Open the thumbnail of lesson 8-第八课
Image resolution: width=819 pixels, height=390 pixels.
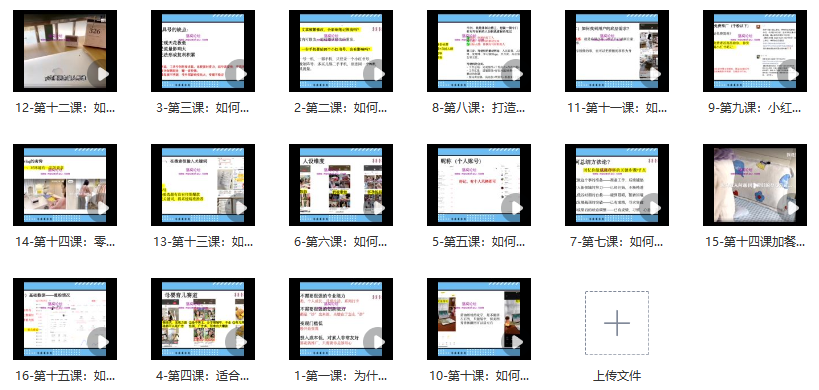tap(479, 51)
